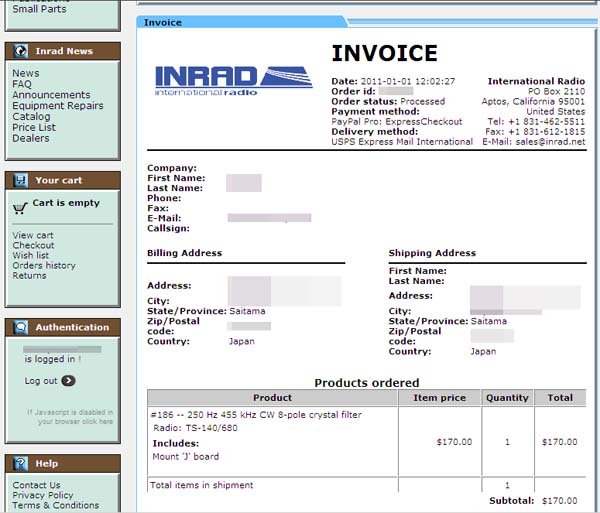Click the Authentication panel header
The height and width of the screenshot is (513, 600).
click(x=63, y=327)
